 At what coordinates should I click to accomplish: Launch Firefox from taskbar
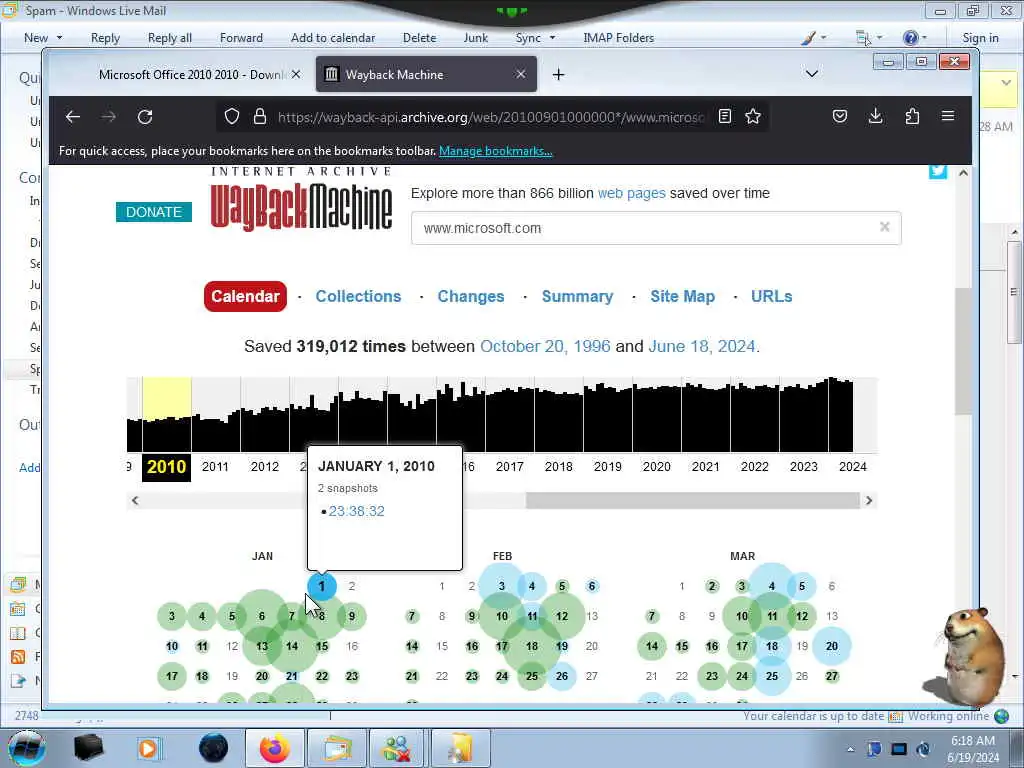pos(274,748)
